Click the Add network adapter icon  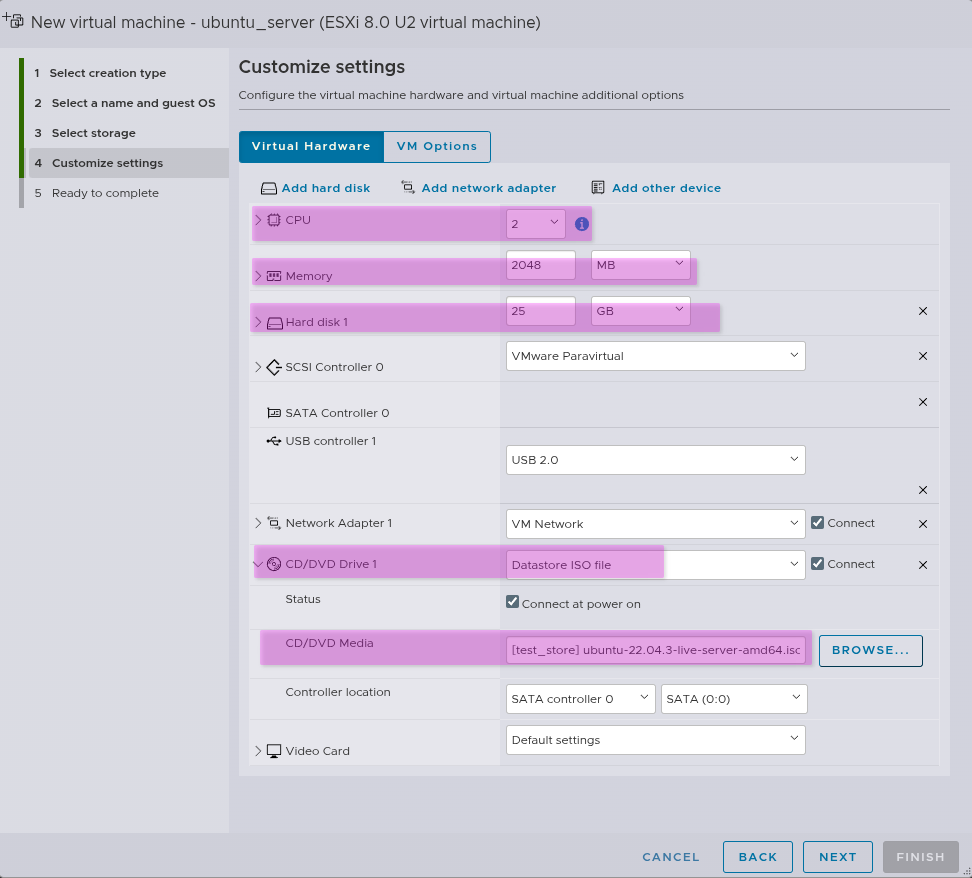point(408,187)
